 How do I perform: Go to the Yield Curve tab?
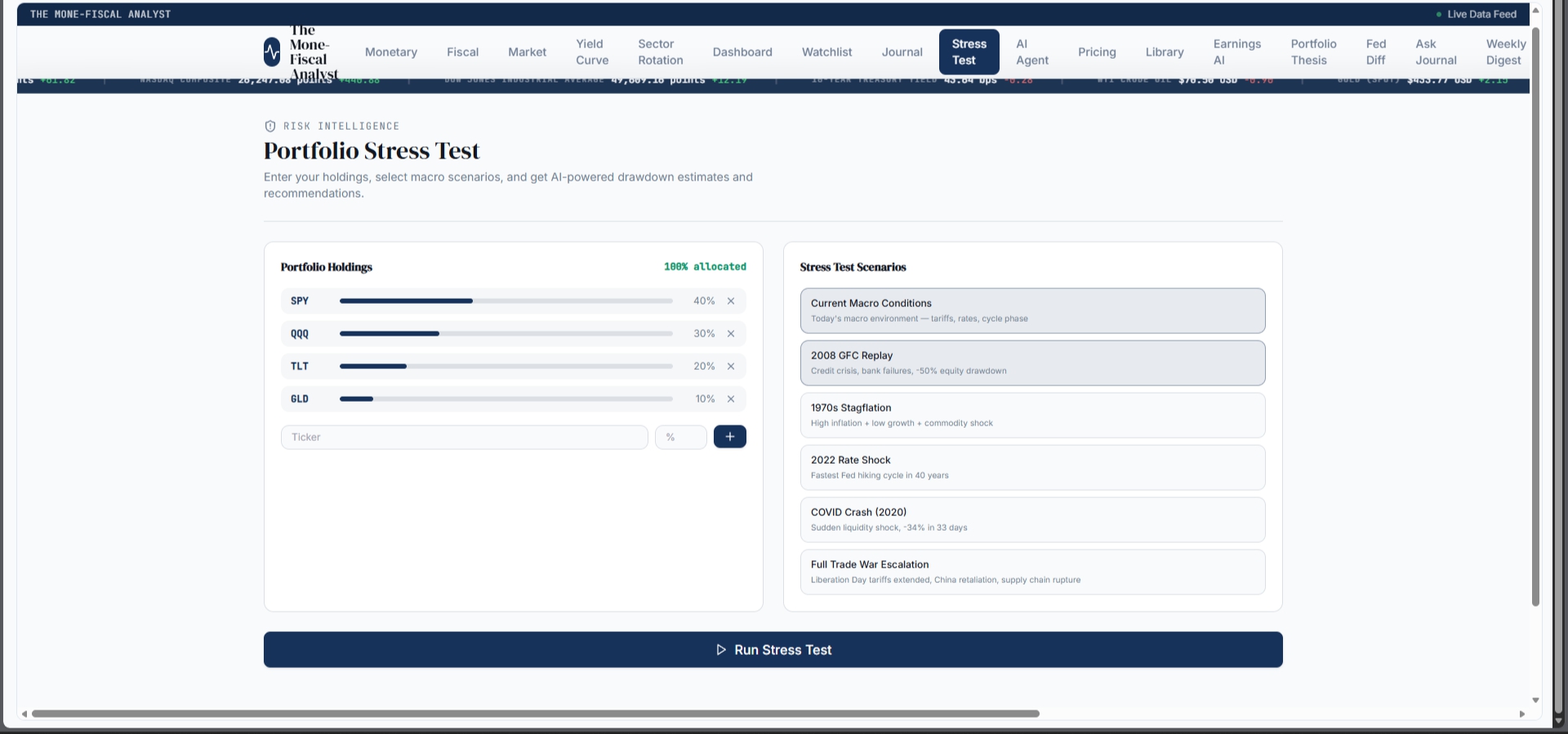tap(592, 52)
